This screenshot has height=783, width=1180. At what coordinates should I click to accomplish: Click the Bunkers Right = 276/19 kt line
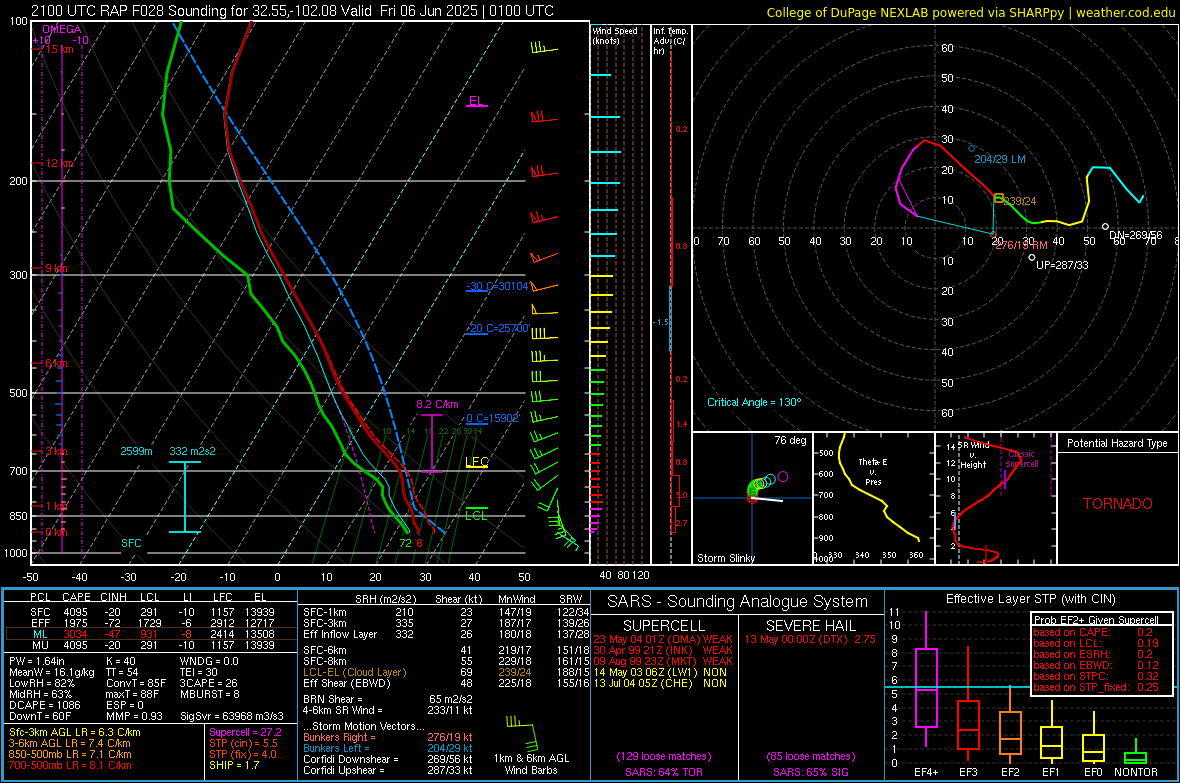point(388,737)
